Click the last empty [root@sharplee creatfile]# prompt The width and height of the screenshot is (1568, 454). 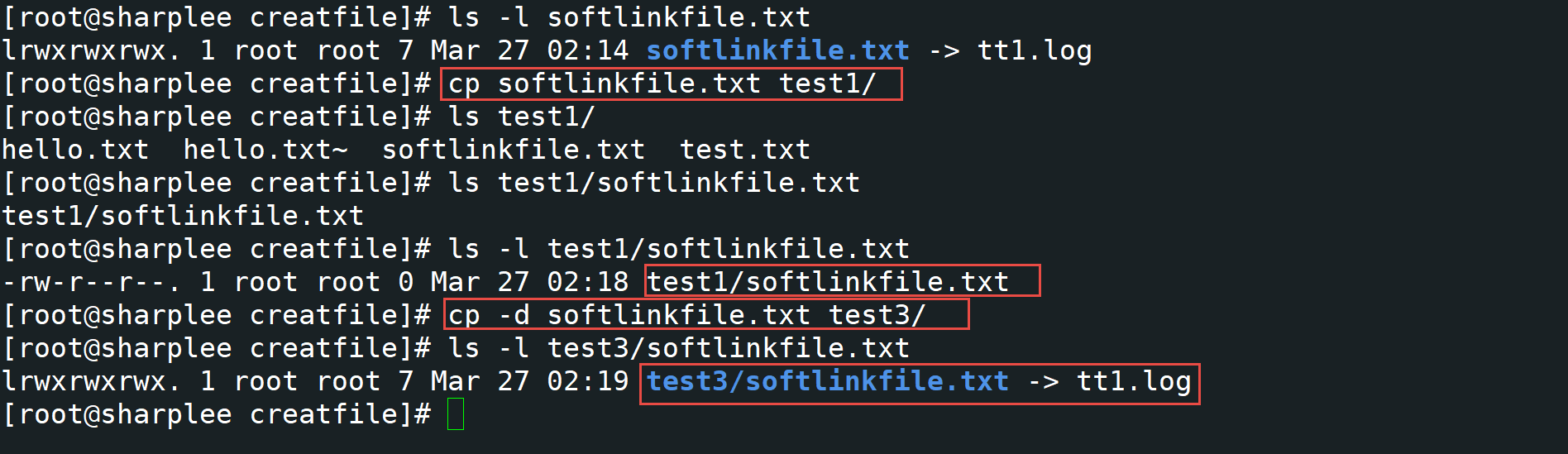[x=217, y=414]
